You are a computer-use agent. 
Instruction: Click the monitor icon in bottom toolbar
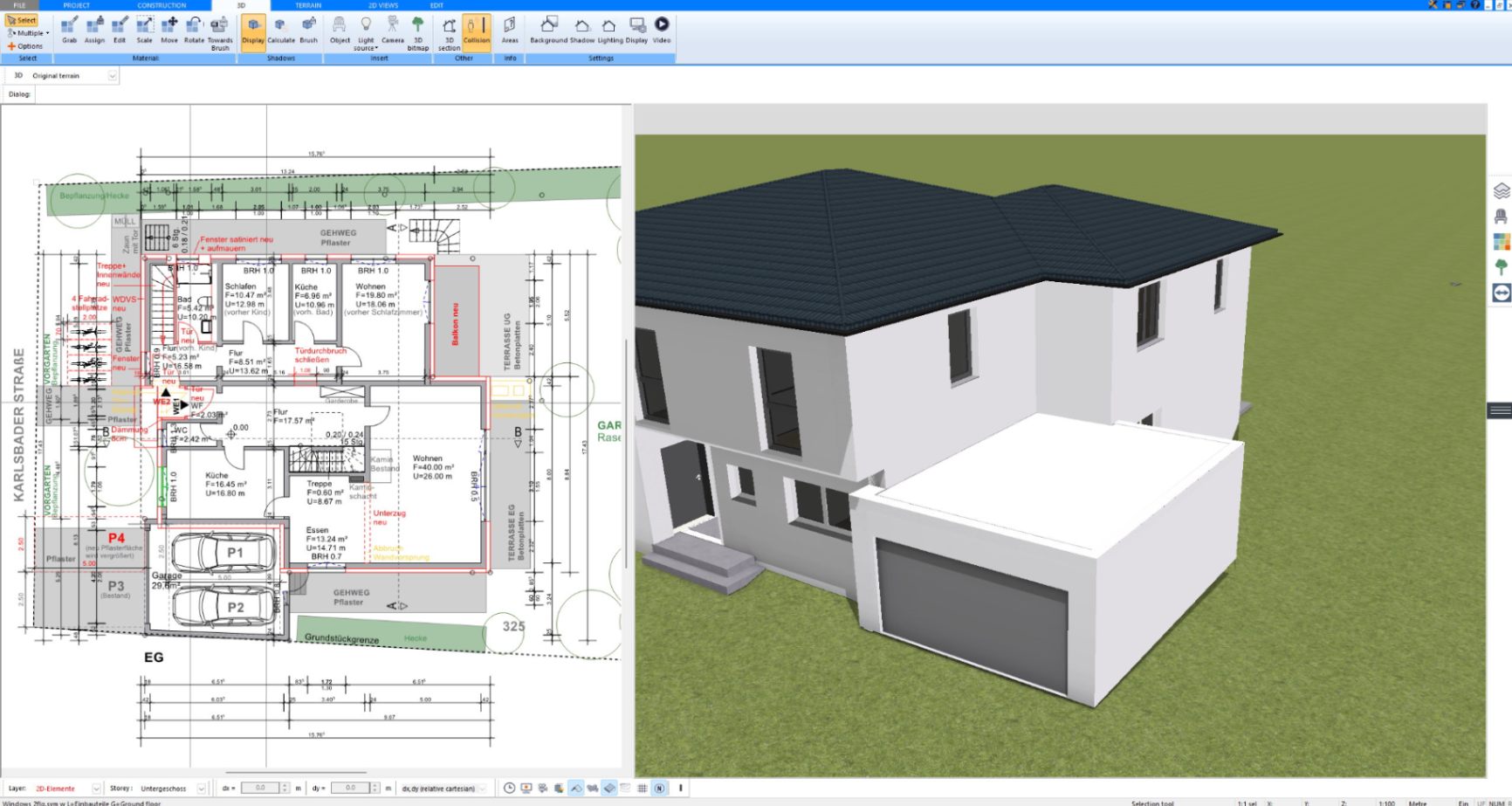(x=526, y=788)
